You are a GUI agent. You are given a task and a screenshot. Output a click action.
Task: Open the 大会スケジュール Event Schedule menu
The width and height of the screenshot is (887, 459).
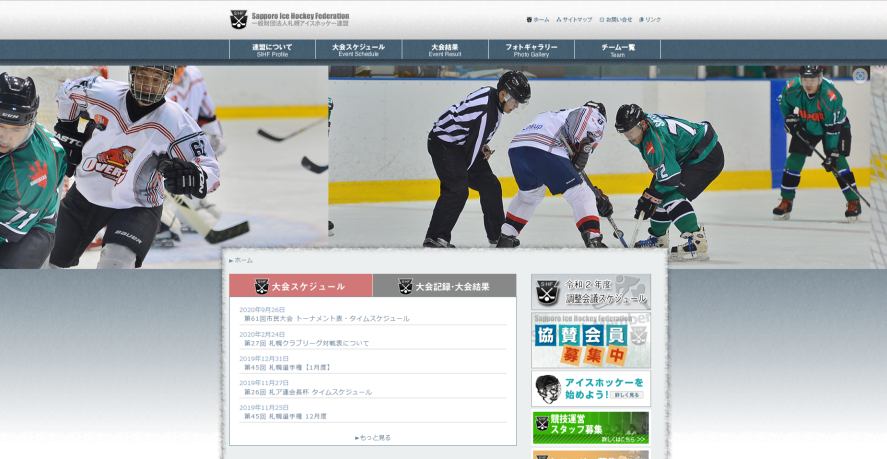pos(358,50)
